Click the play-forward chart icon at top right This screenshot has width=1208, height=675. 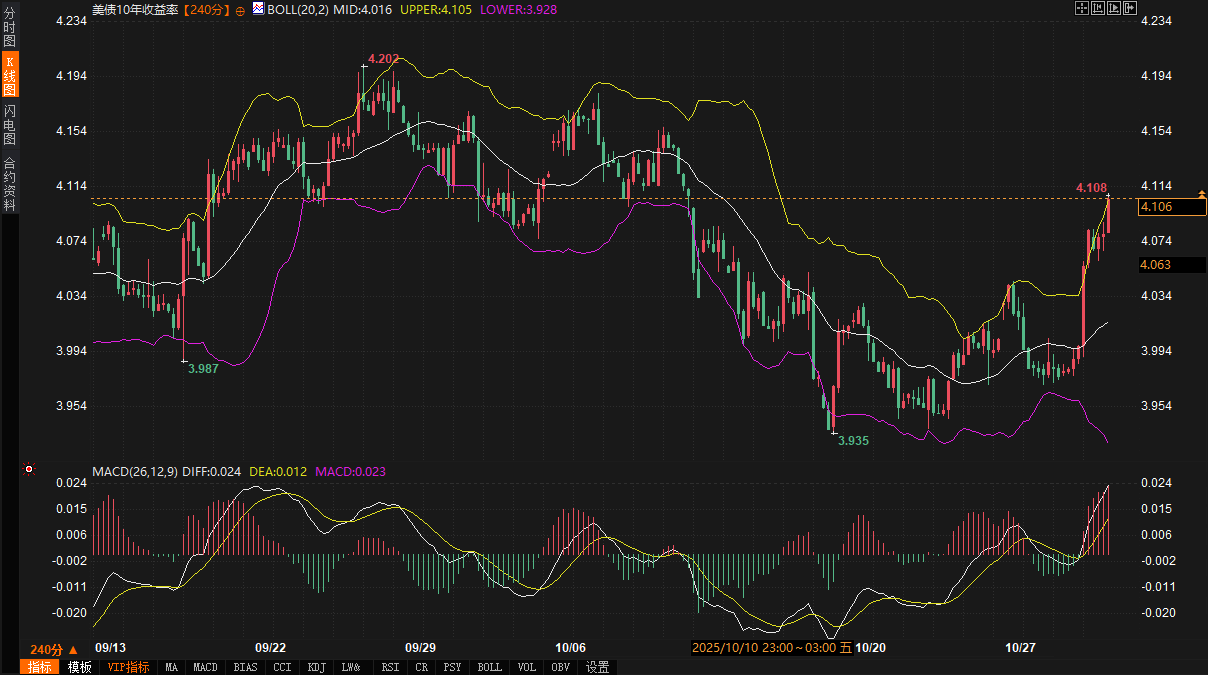click(1114, 8)
